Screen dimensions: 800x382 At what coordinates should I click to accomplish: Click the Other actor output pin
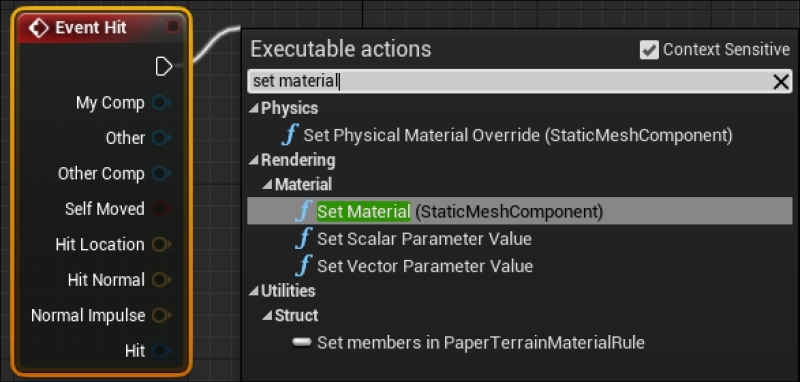tap(161, 138)
